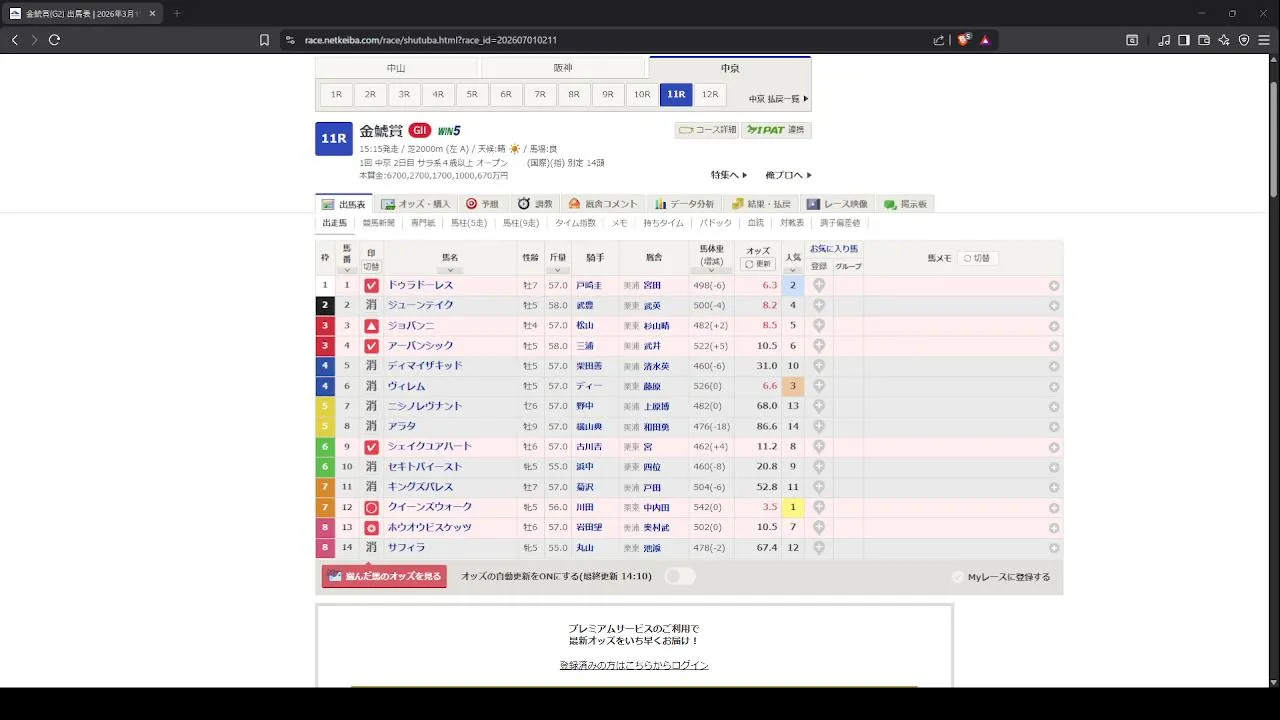Open the Brave playlist music icon
This screenshot has width=1280, height=720.
point(1164,40)
